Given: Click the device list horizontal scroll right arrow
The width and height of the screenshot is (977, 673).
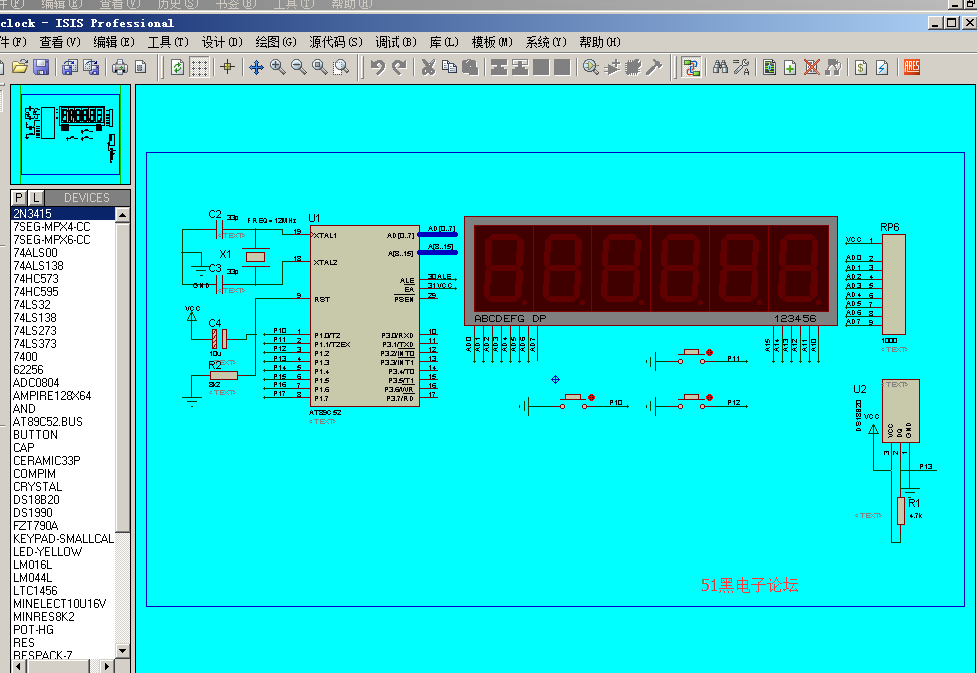Looking at the screenshot, I should point(107,666).
